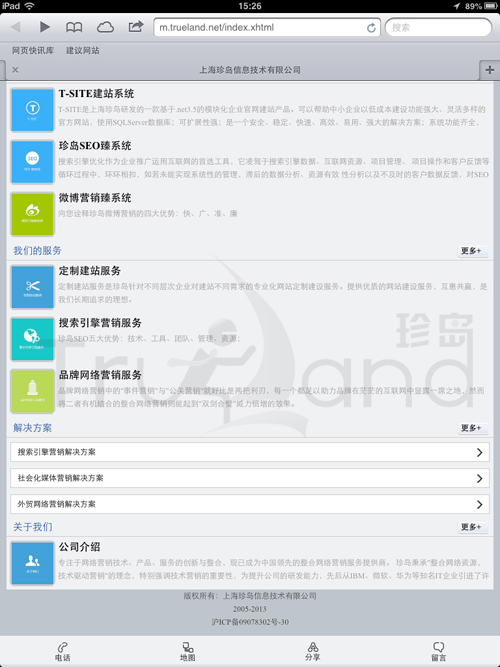Open the bookmarks book icon
The width and height of the screenshot is (500, 667).
click(x=74, y=28)
